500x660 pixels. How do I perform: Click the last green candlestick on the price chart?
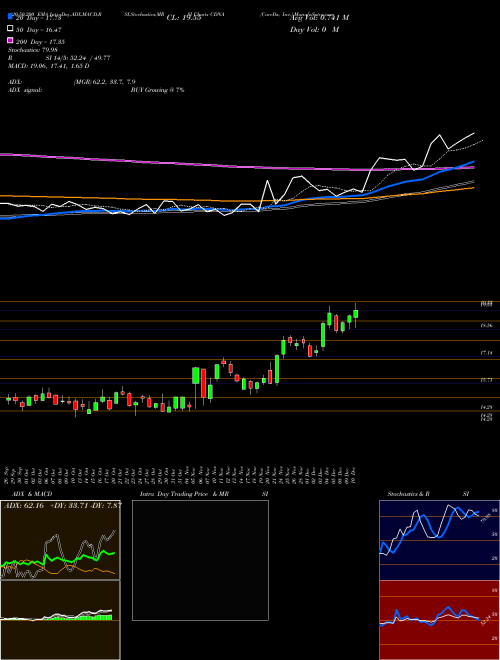tap(356, 314)
